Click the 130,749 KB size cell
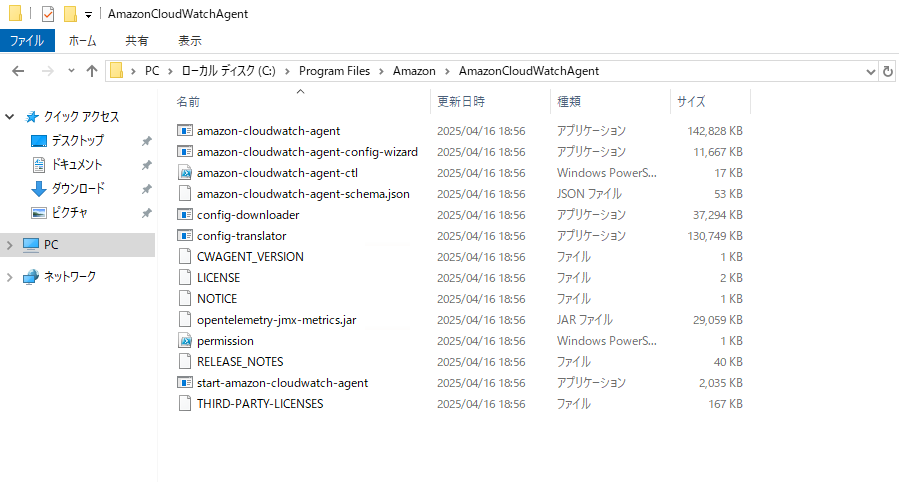Screen dimensions: 899x482 click(x=715, y=236)
